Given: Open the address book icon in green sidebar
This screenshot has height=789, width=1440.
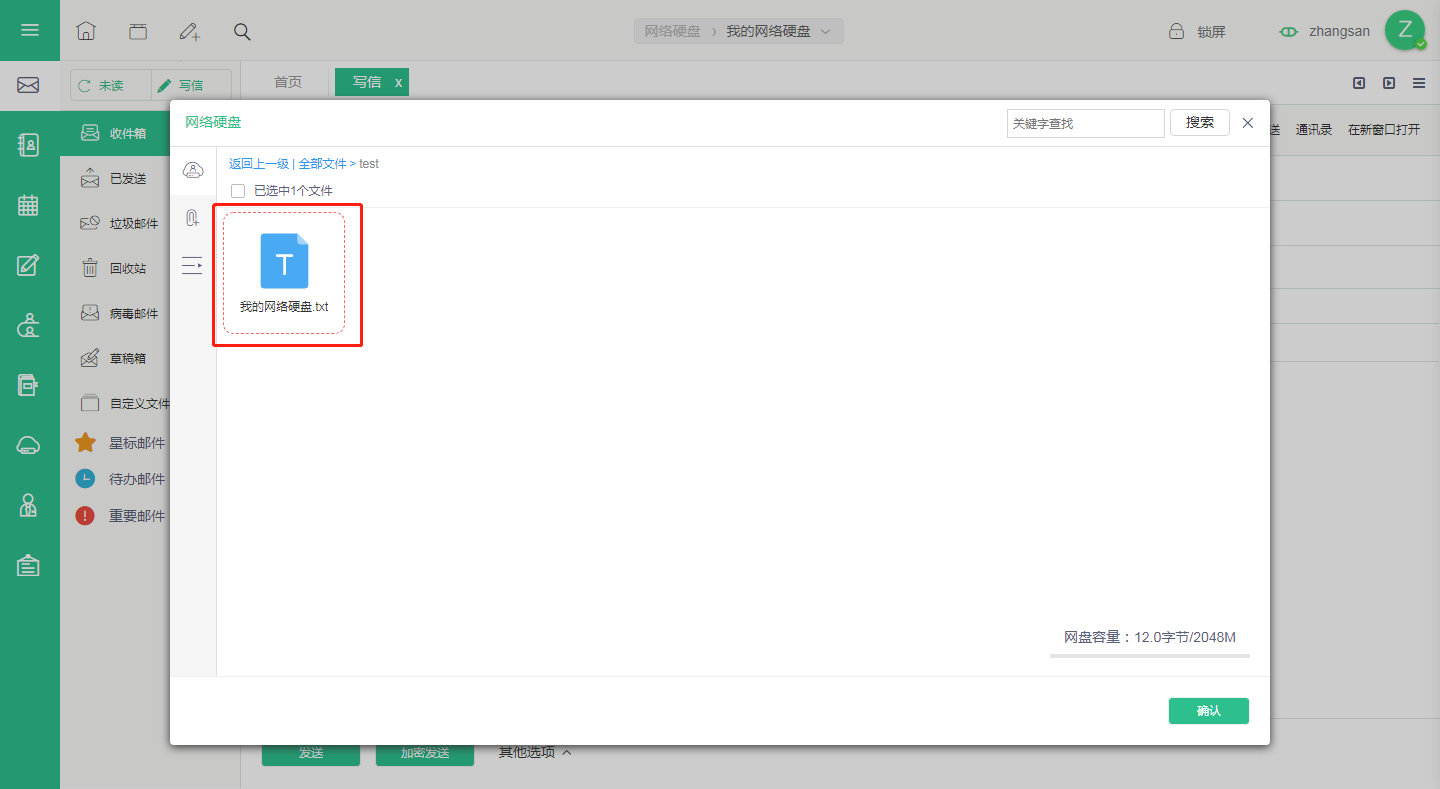Looking at the screenshot, I should coord(29,145).
